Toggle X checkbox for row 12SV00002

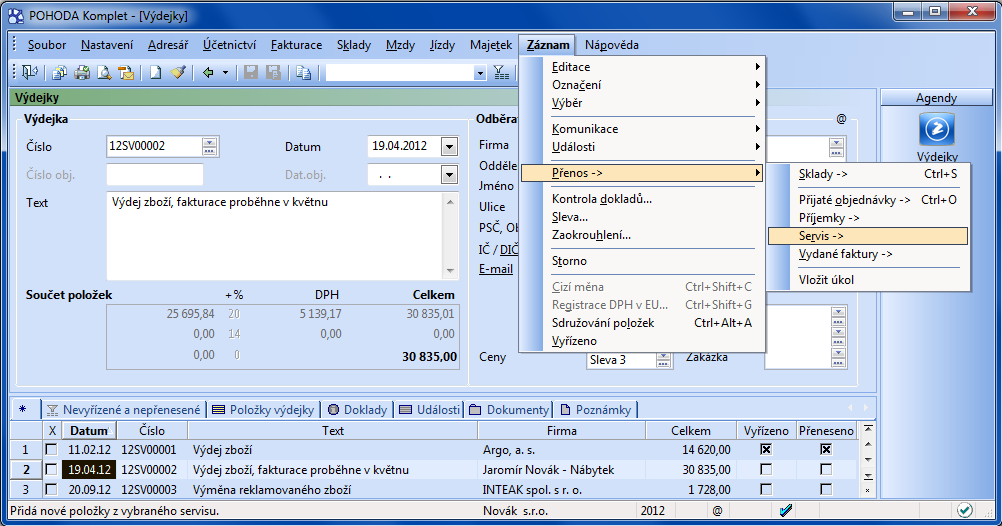point(51,470)
